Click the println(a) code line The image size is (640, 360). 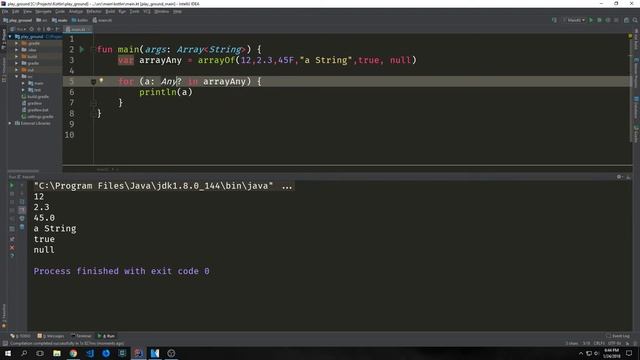pos(166,92)
